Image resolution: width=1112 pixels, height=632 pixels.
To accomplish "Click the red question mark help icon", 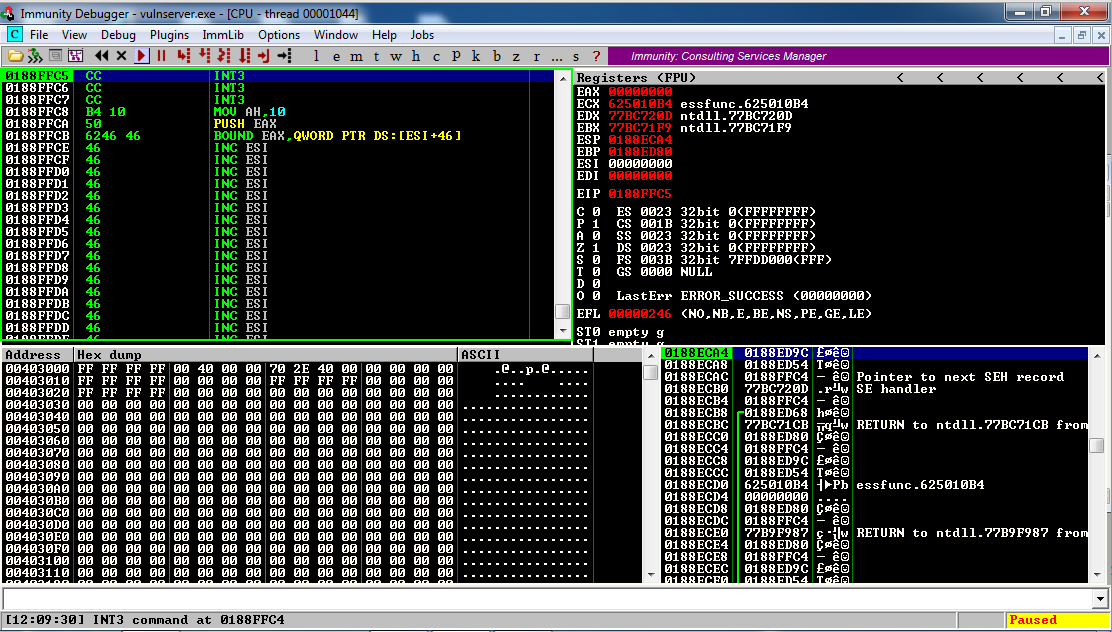I will [596, 56].
